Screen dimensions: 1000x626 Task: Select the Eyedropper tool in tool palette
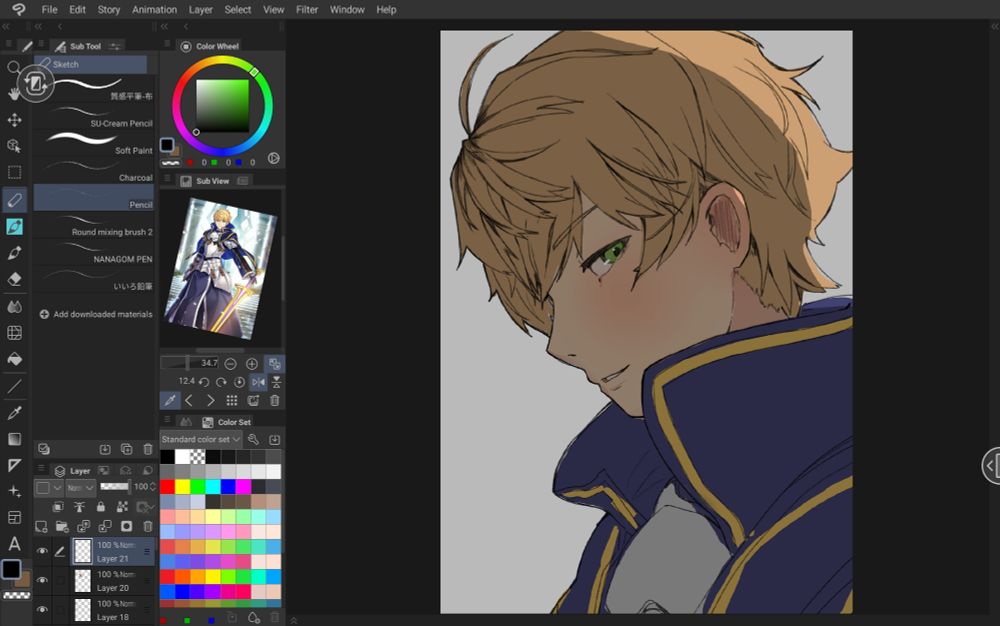(14, 412)
